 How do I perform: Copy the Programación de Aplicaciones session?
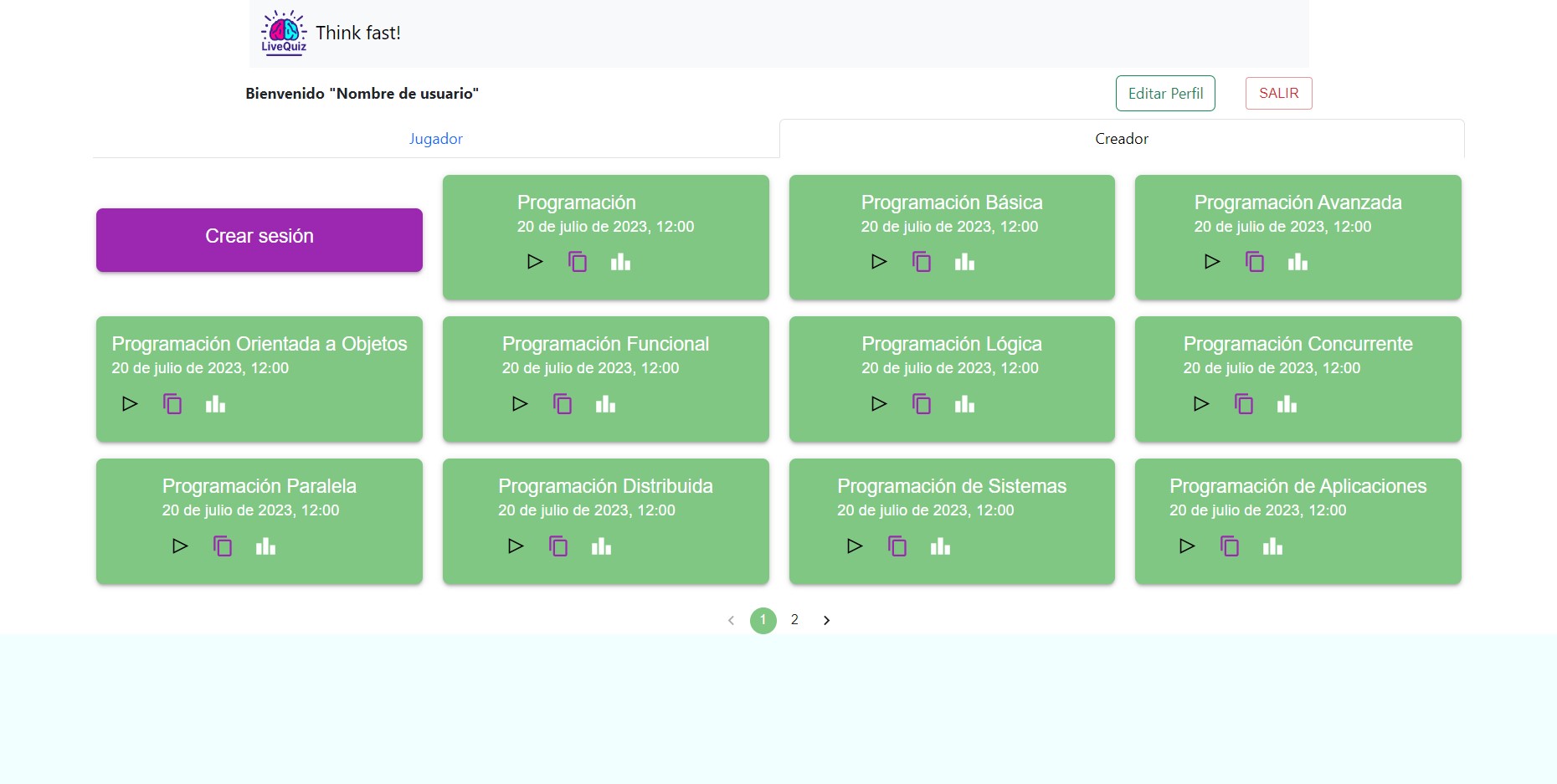pos(1230,546)
